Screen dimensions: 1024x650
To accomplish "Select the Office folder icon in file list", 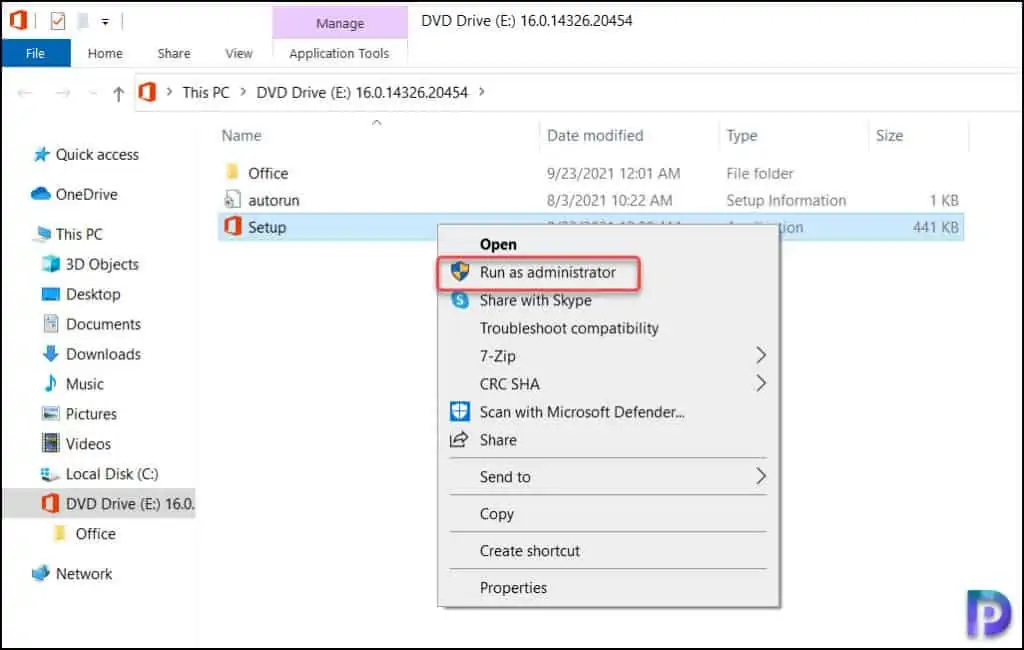I will pyautogui.click(x=232, y=172).
